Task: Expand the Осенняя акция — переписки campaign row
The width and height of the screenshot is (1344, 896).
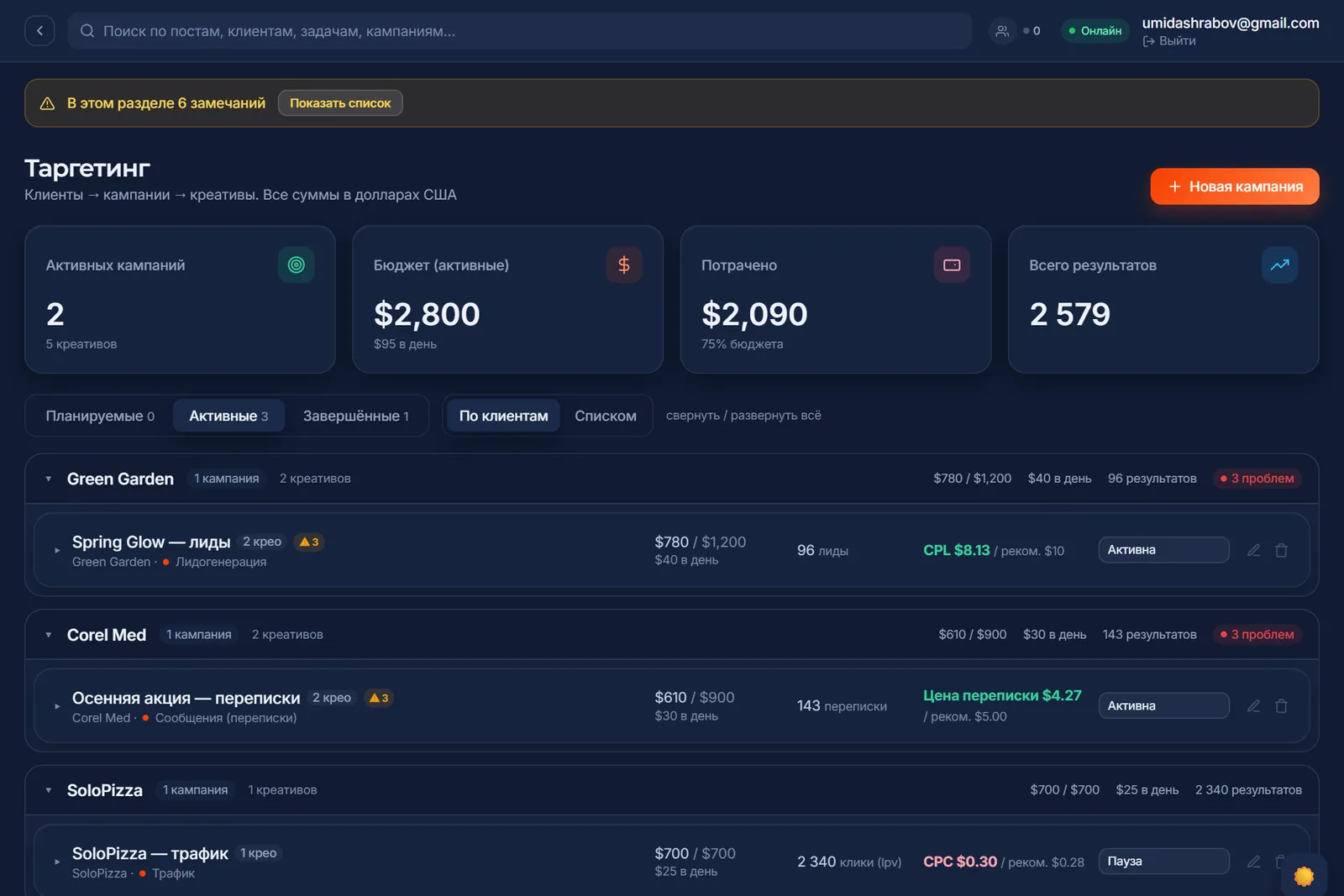Action: pyautogui.click(x=57, y=707)
